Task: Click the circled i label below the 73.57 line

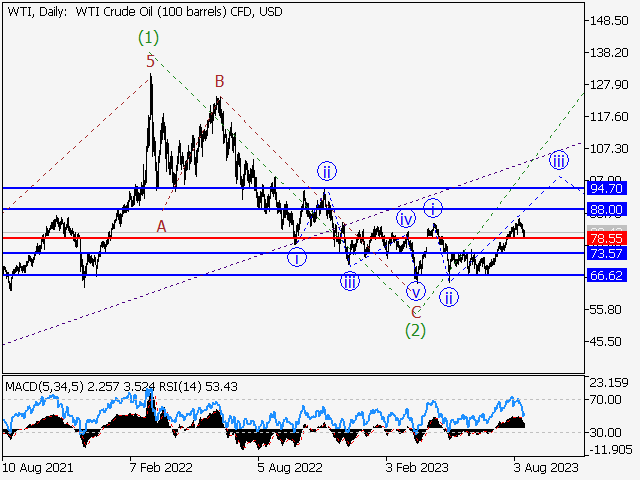Action: [297, 258]
